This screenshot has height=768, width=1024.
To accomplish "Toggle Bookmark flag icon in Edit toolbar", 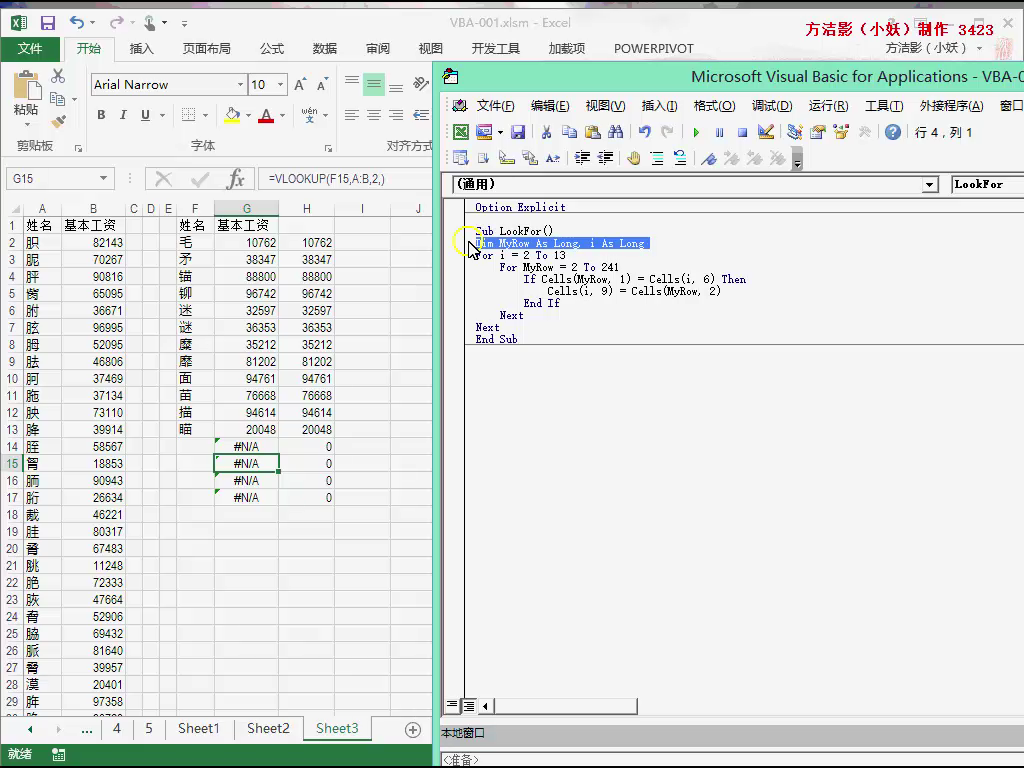I will click(x=709, y=157).
